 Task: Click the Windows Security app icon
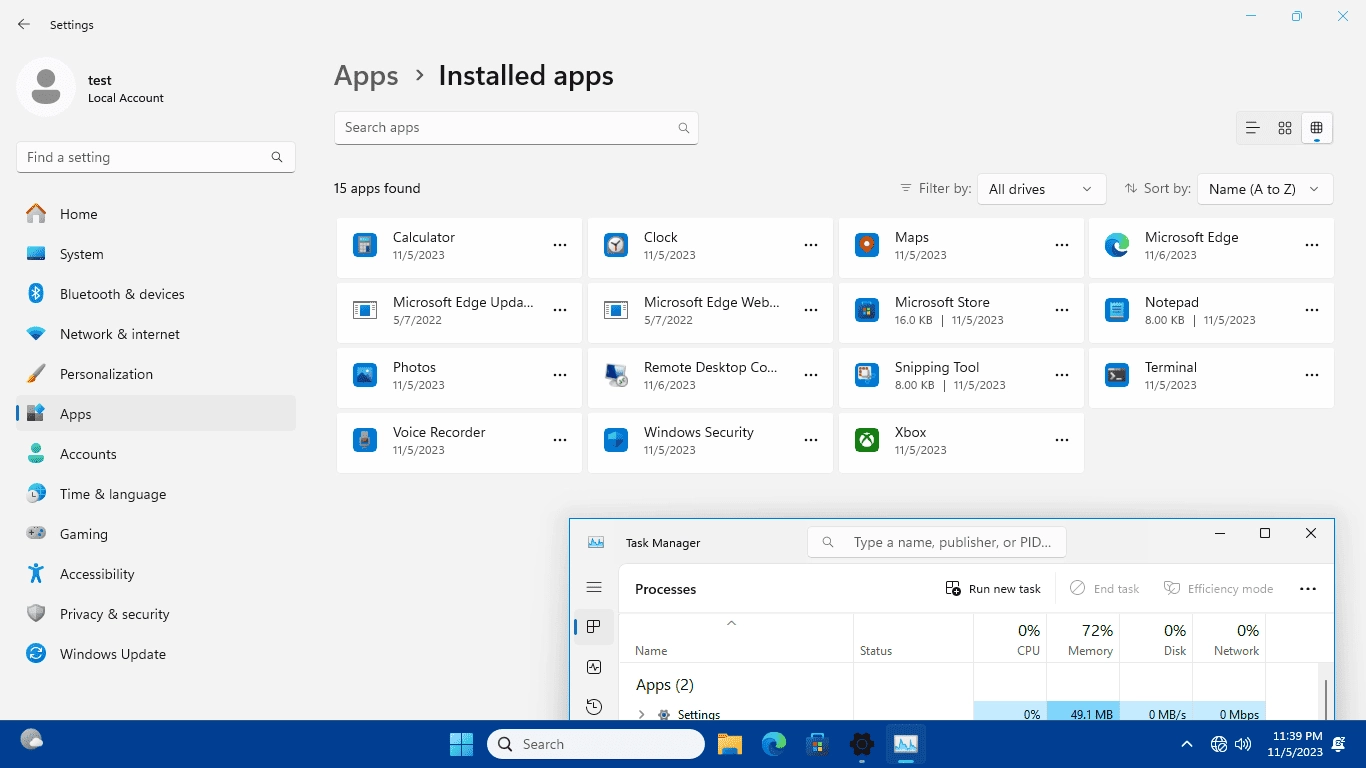click(x=616, y=440)
